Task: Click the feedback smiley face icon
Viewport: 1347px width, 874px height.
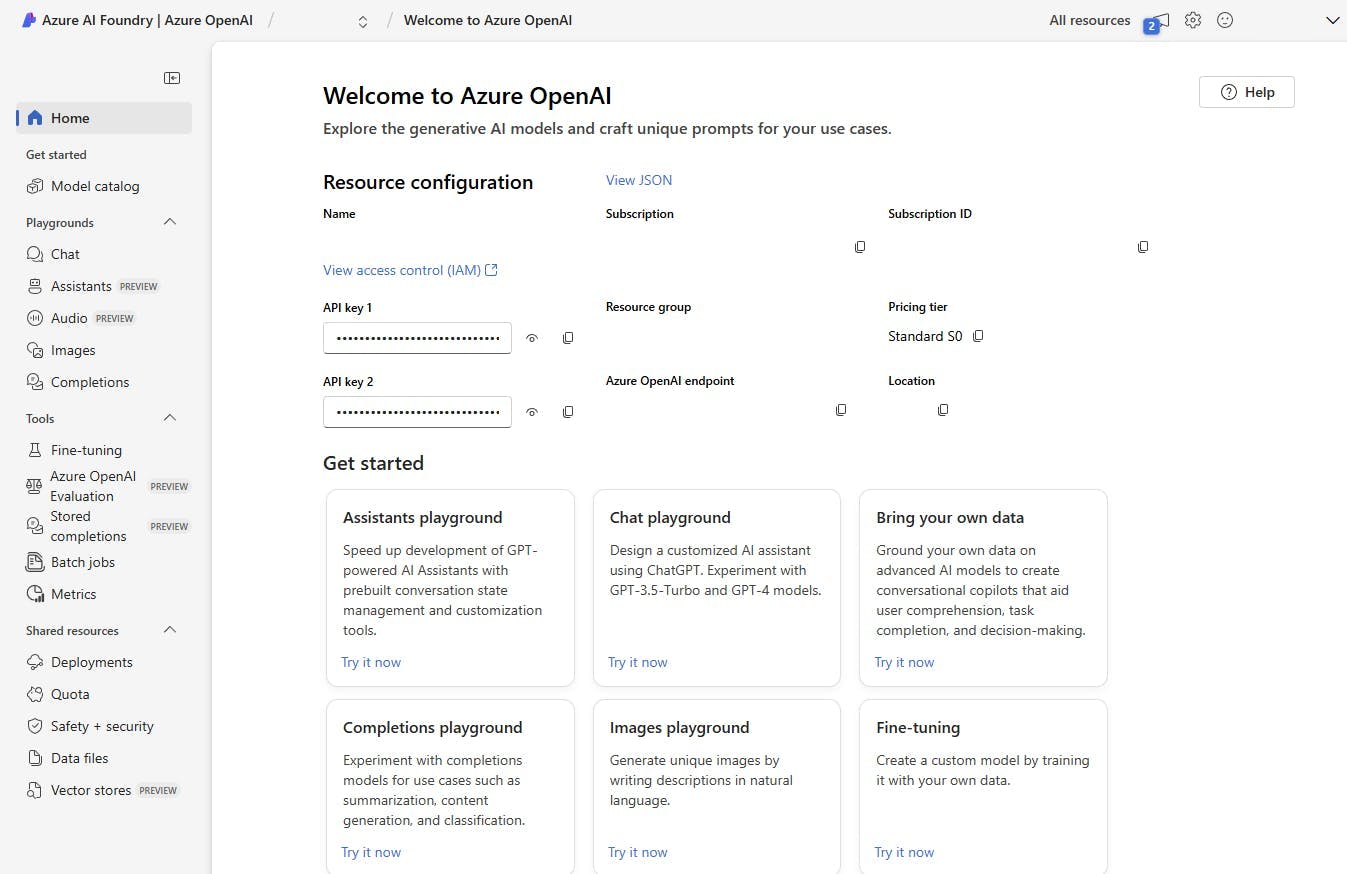Action: pyautogui.click(x=1225, y=20)
